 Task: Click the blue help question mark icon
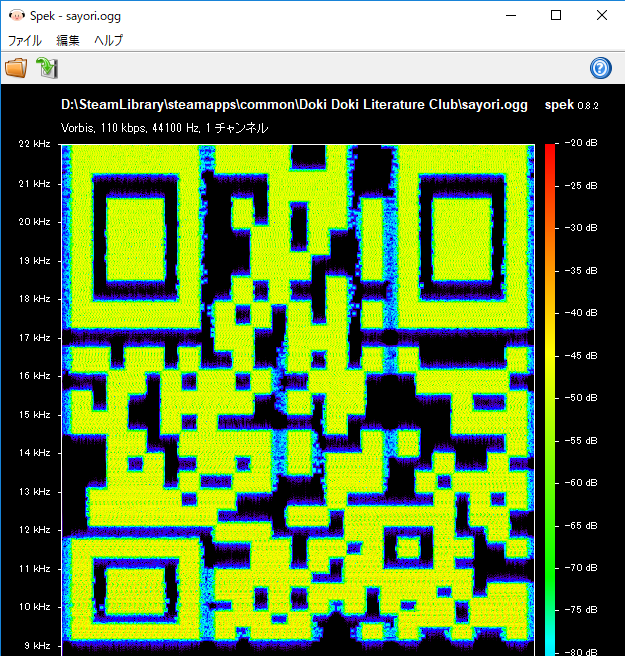[600, 68]
